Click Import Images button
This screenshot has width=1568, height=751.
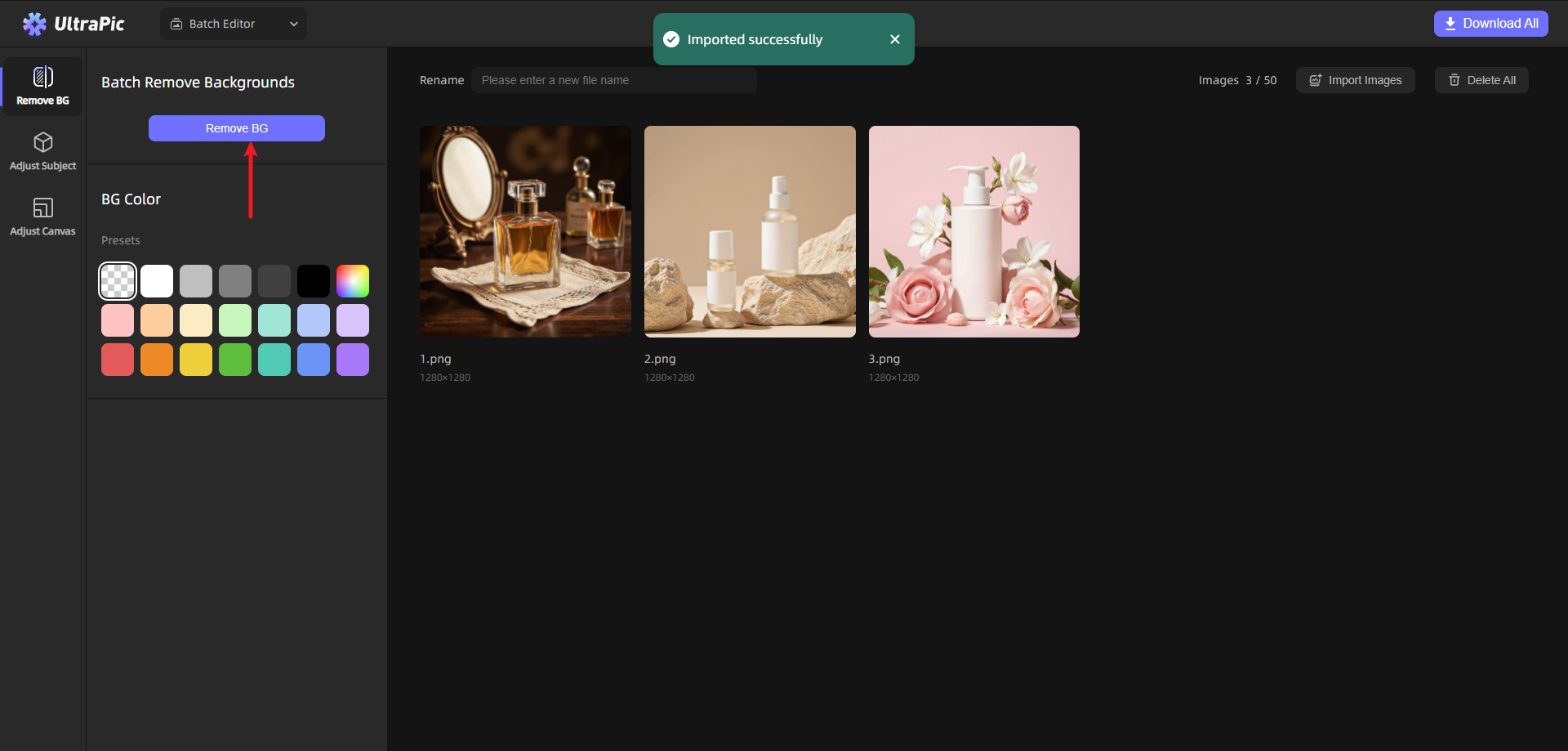1356,80
